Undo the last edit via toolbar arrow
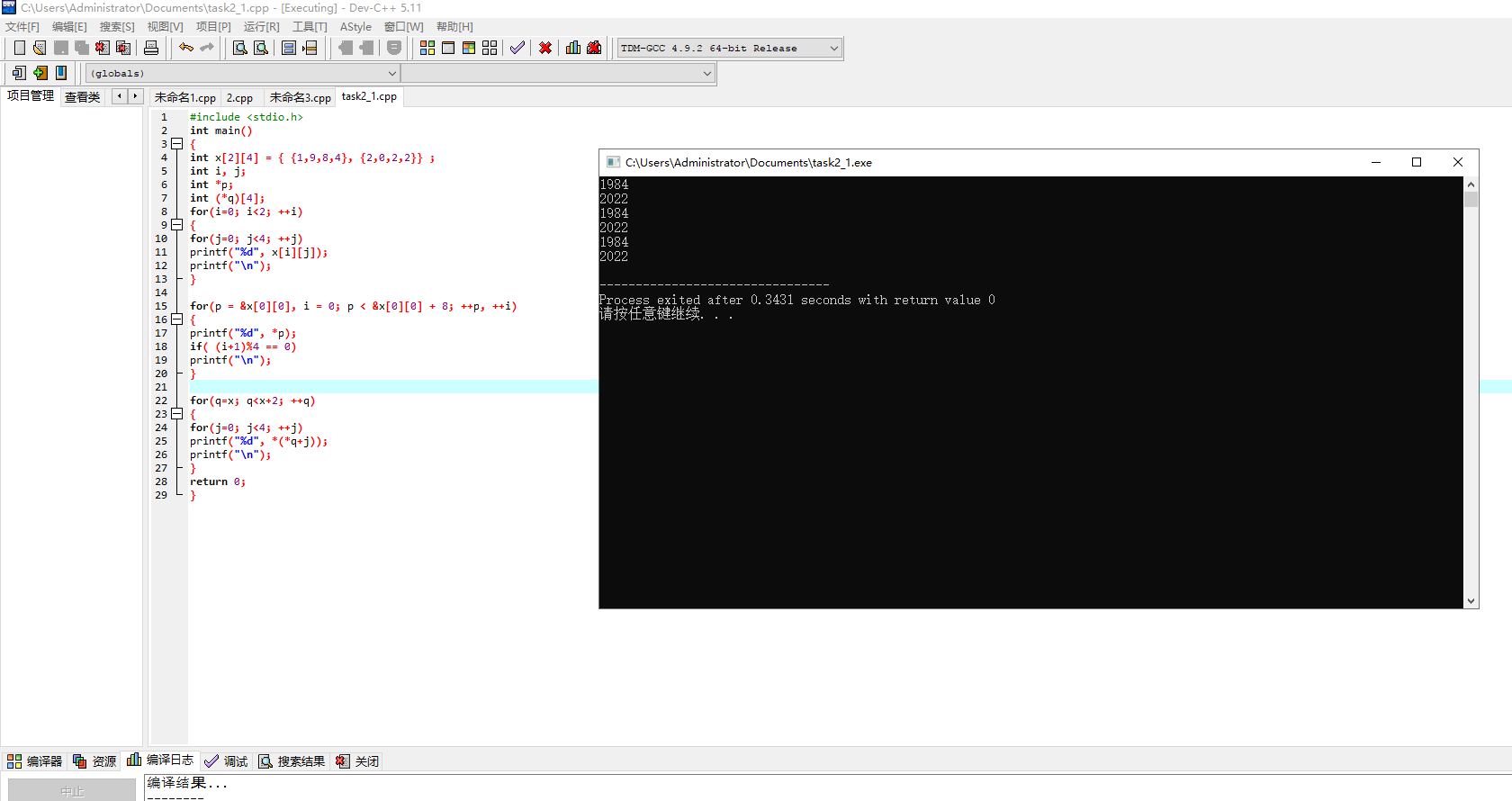Image resolution: width=1512 pixels, height=801 pixels. pyautogui.click(x=186, y=48)
